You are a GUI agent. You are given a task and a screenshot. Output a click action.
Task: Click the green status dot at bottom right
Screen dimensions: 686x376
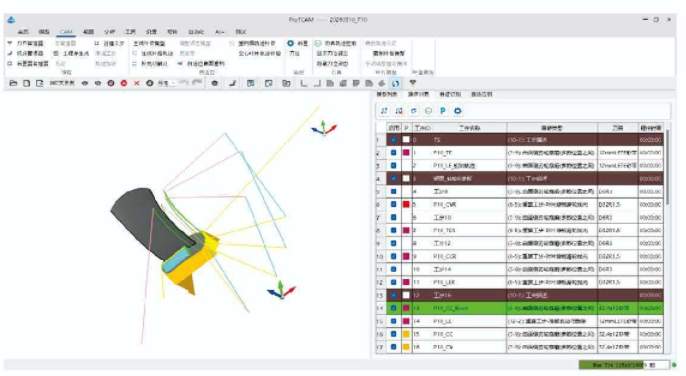(x=674, y=365)
